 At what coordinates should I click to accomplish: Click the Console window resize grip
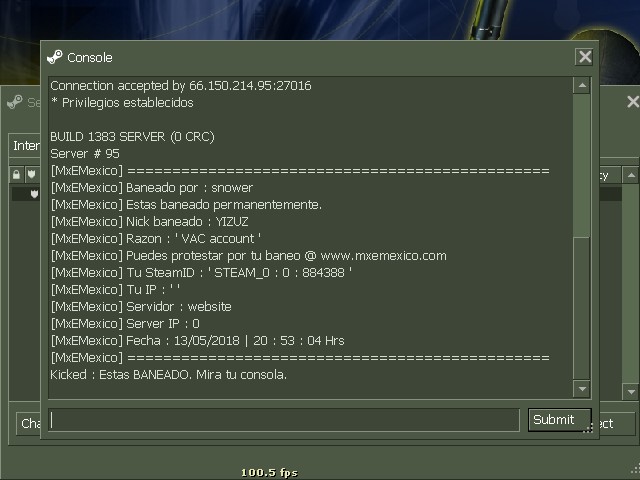point(588,428)
